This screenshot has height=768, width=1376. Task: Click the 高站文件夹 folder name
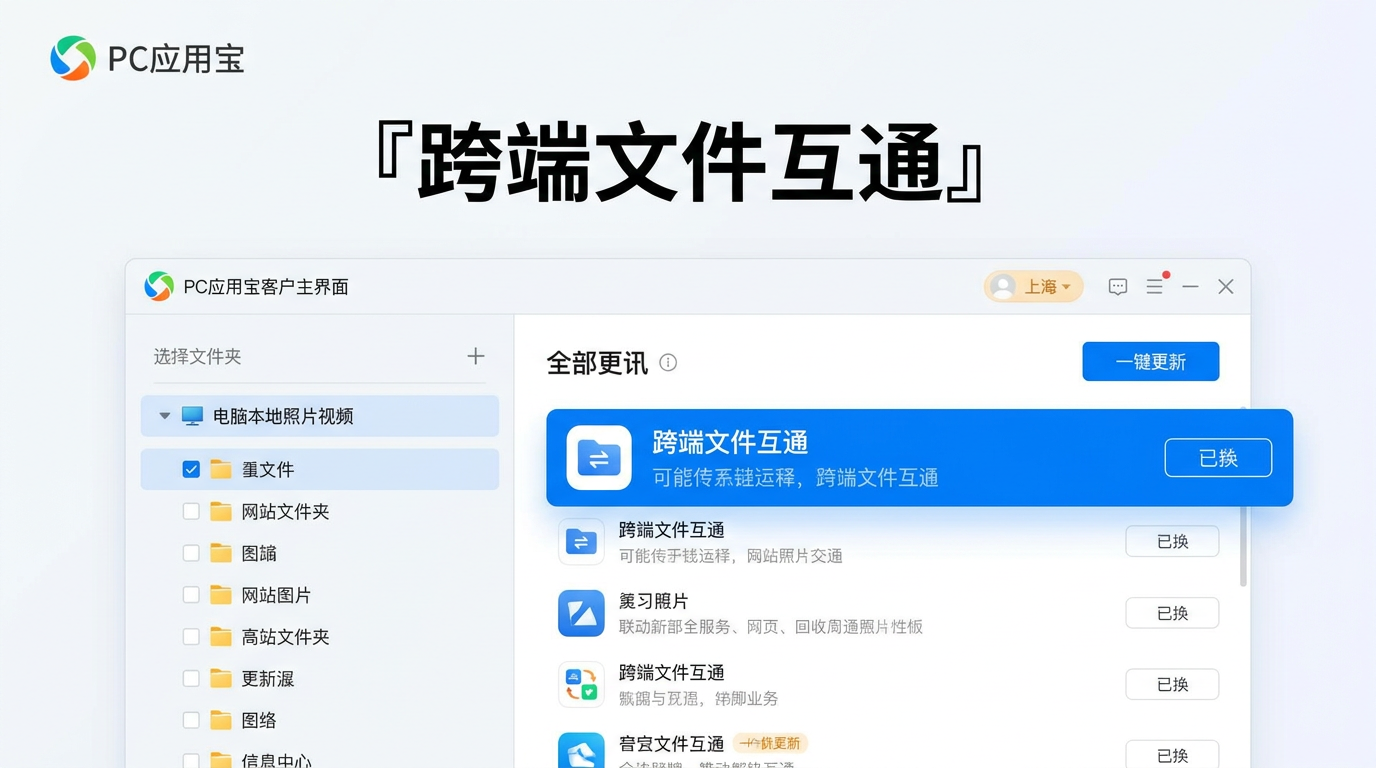tap(285, 637)
